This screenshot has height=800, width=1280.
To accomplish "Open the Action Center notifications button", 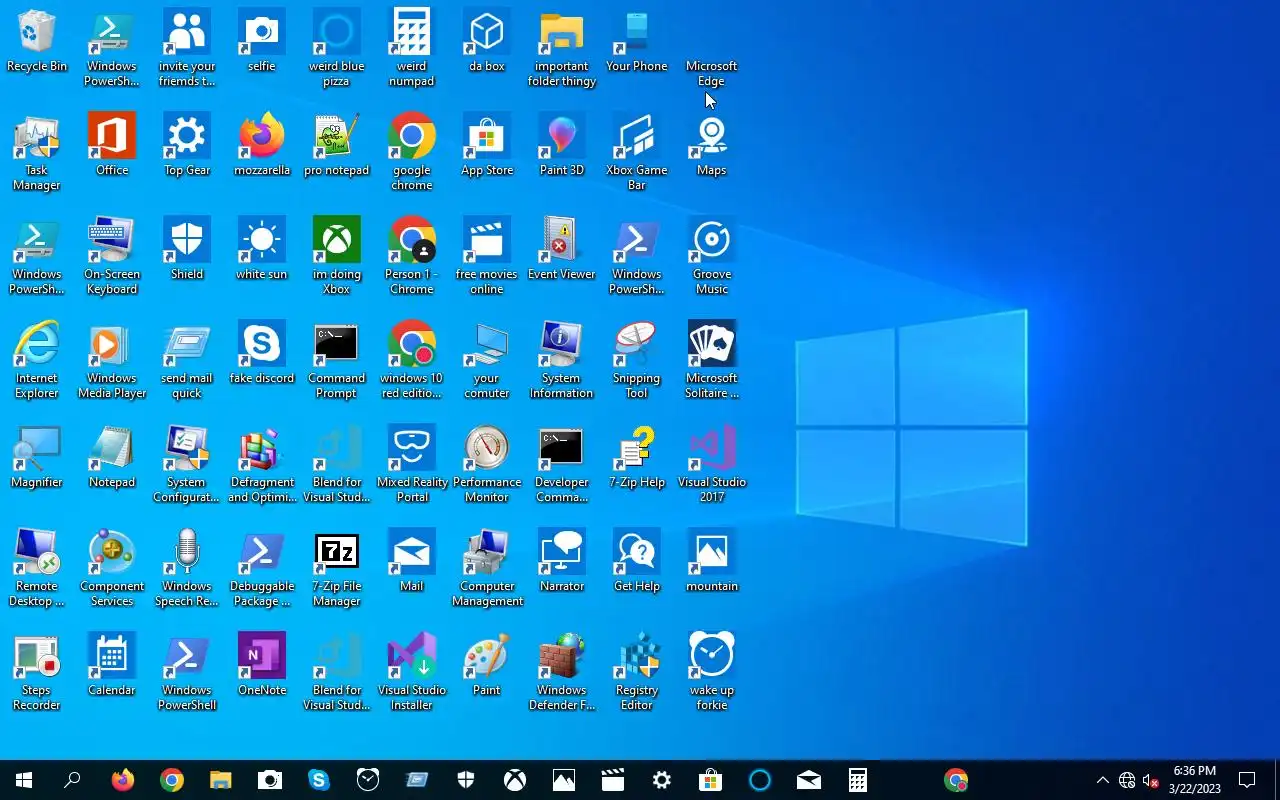I will coord(1247,780).
